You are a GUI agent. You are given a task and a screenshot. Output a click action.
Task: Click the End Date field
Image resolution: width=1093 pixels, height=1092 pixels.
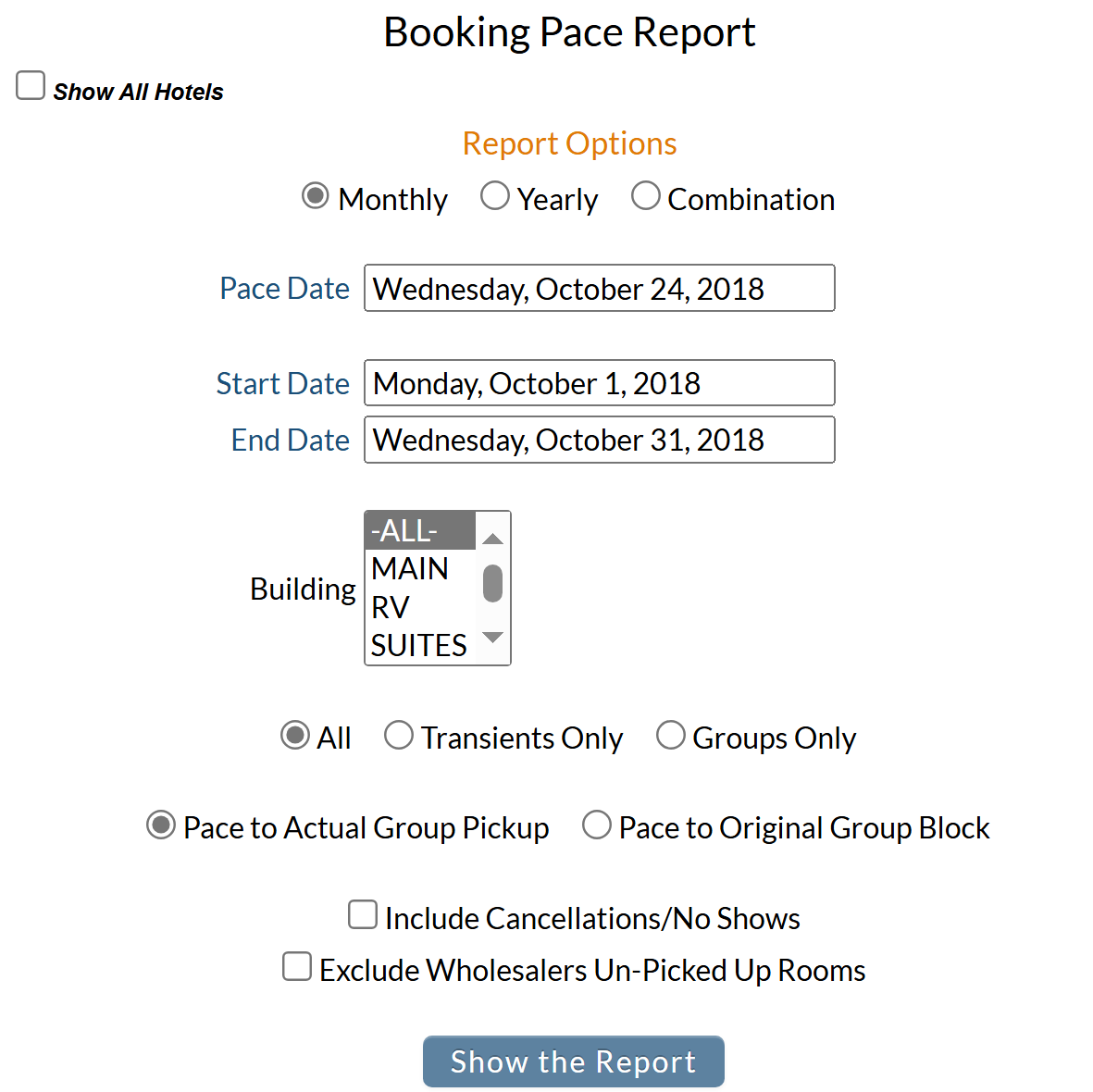599,440
